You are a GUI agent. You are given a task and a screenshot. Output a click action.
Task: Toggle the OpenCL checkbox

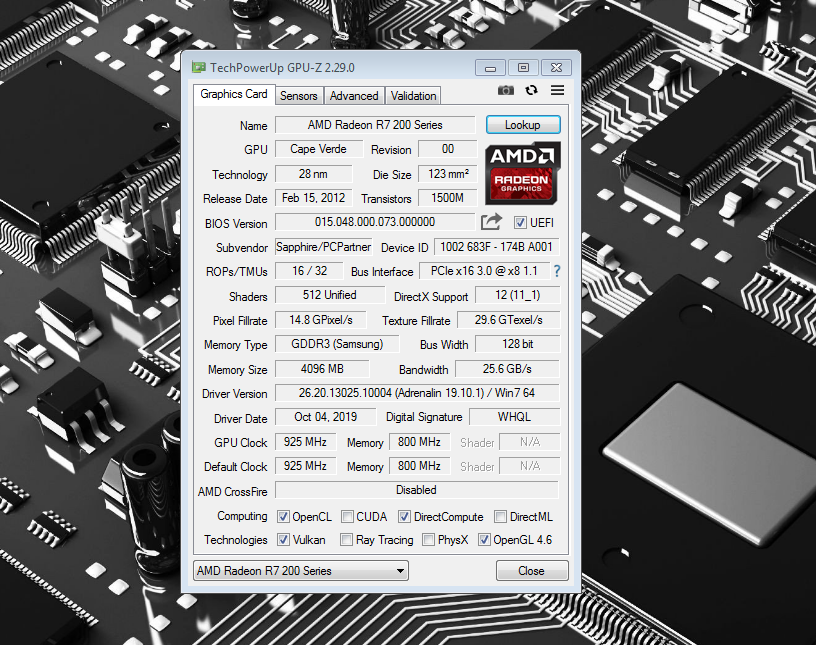[283, 516]
